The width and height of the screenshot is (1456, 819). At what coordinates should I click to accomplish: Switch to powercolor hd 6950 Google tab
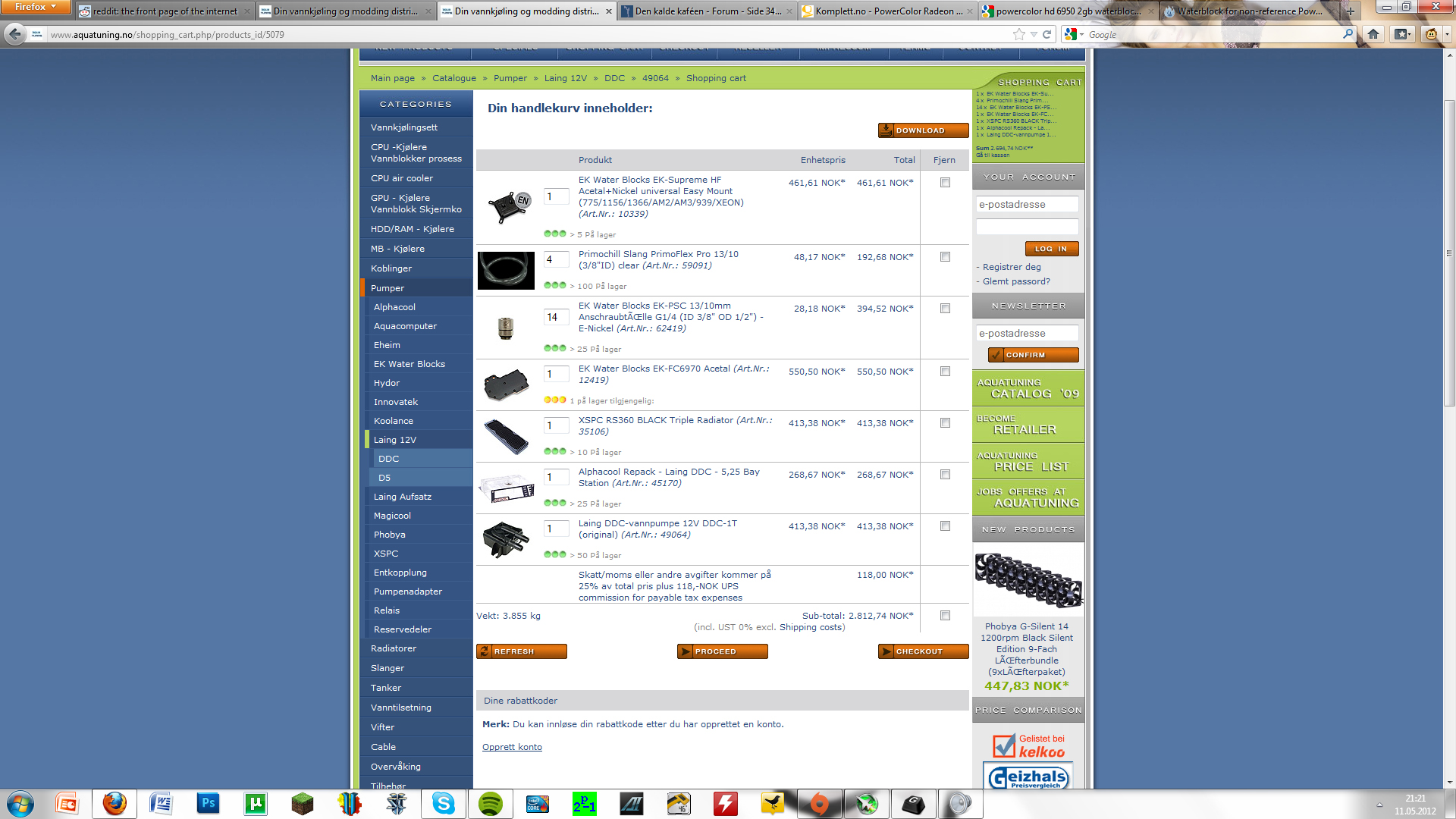tap(1068, 11)
